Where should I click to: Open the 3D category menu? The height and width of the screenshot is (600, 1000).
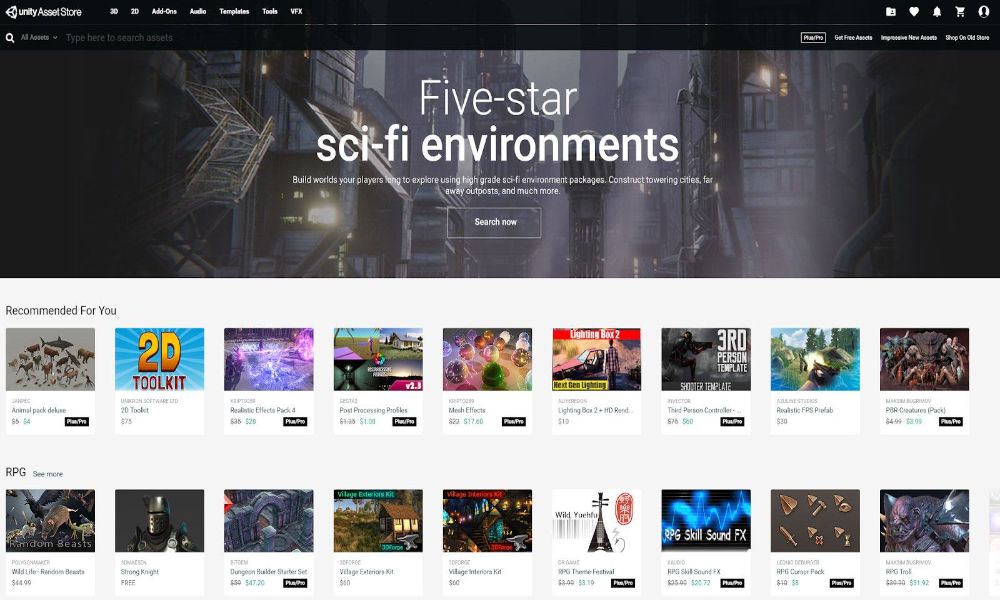pos(112,11)
